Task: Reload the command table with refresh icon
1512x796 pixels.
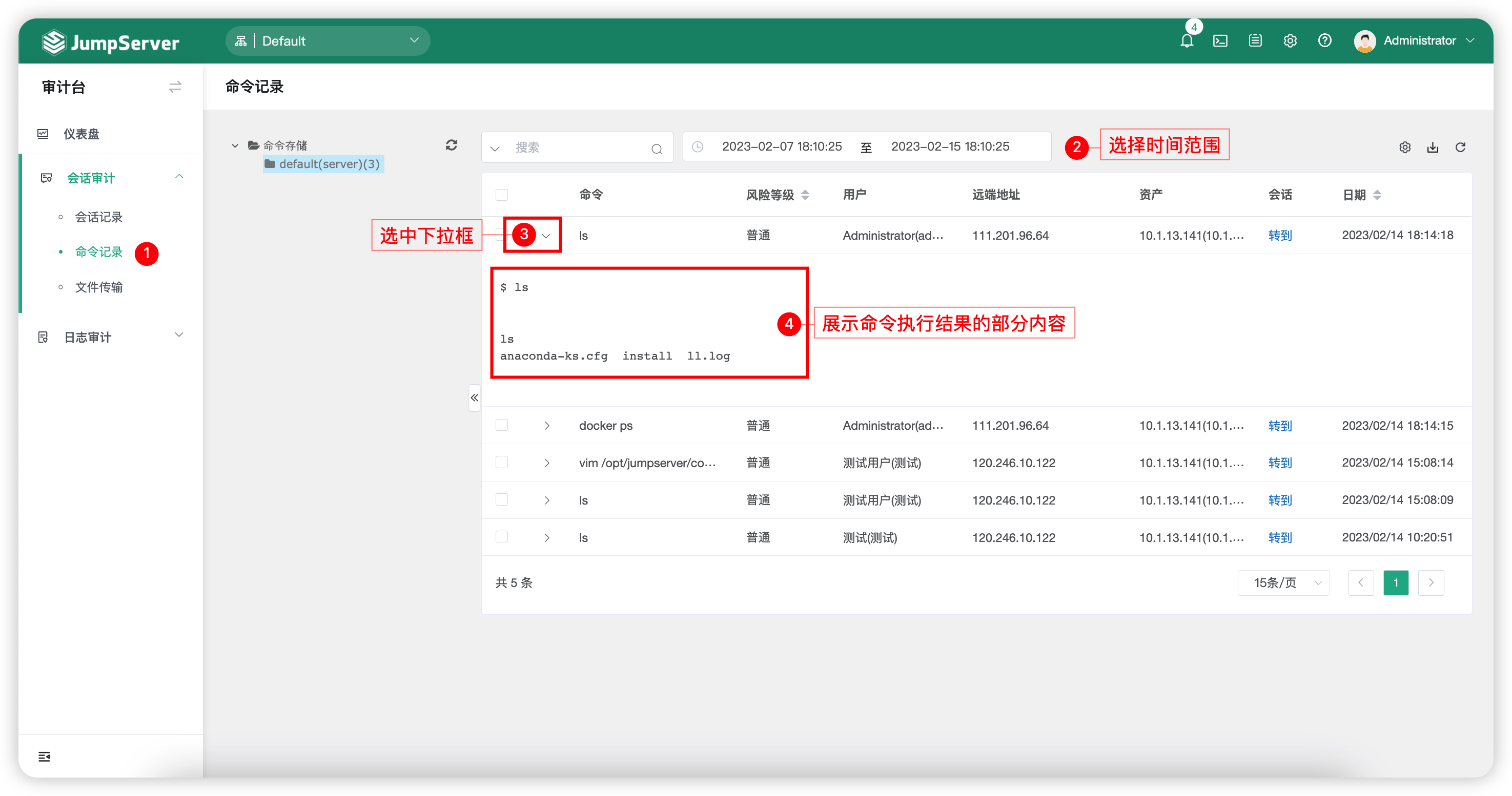Action: pos(1460,147)
